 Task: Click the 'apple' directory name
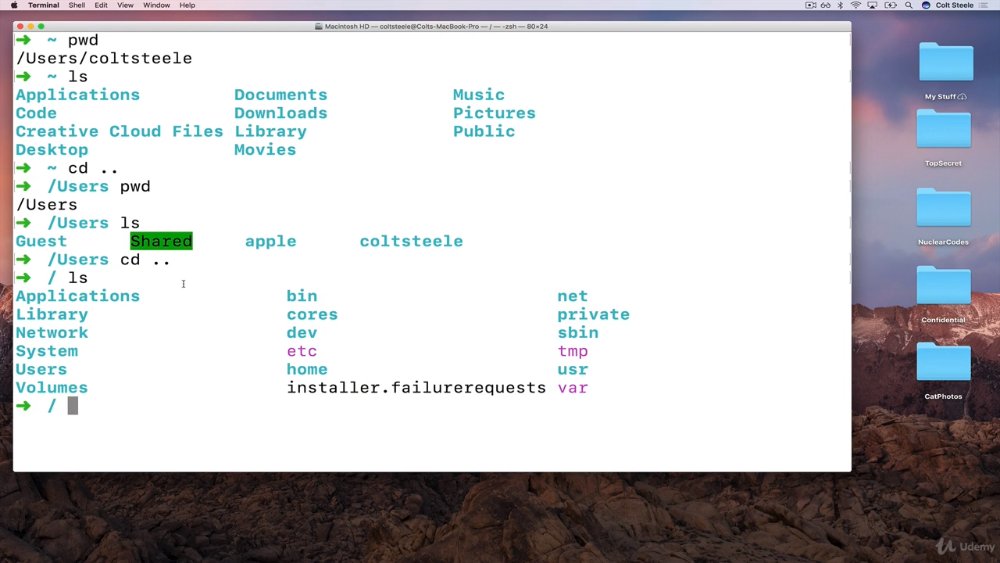271,242
